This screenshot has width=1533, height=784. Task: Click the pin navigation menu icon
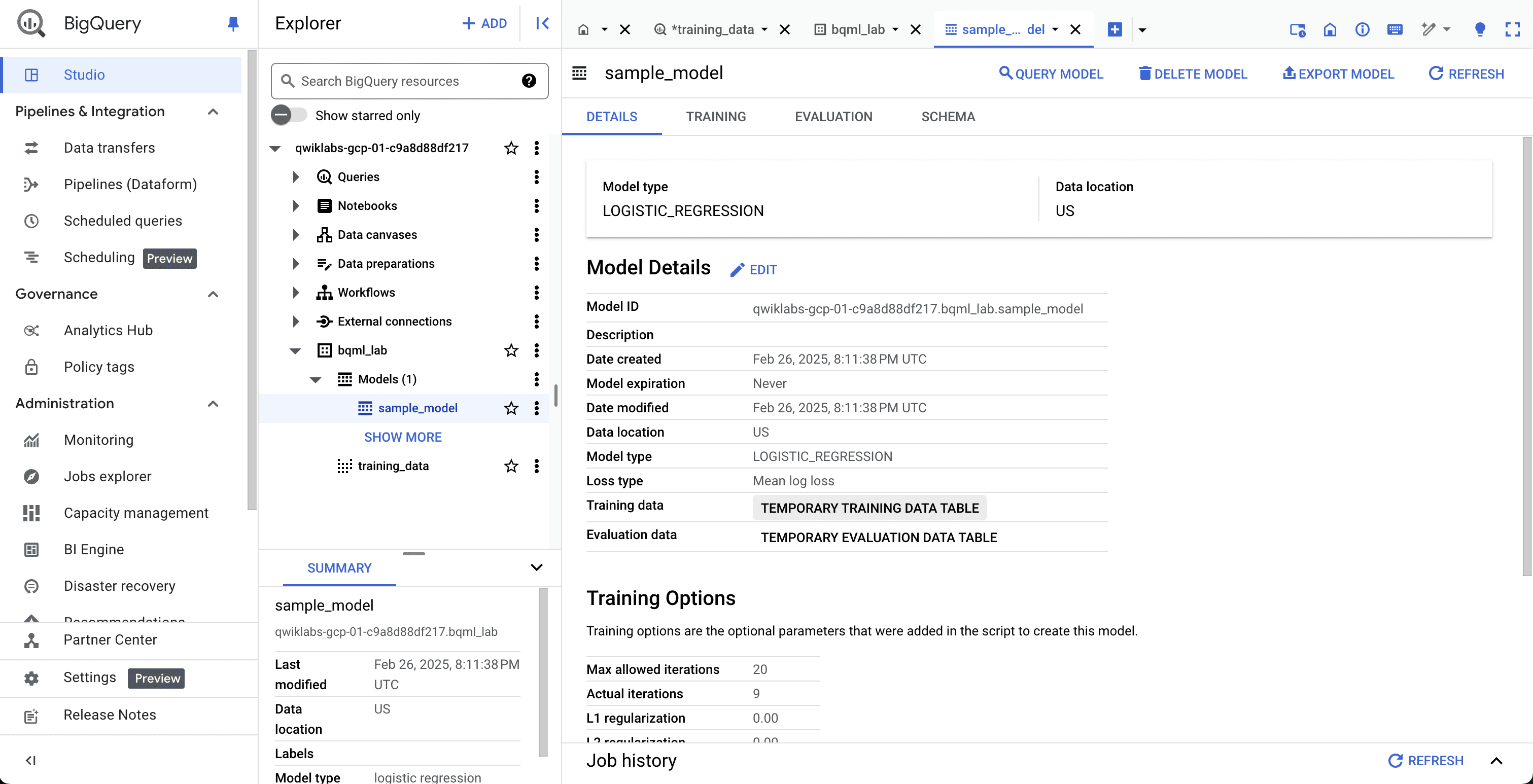coord(233,23)
